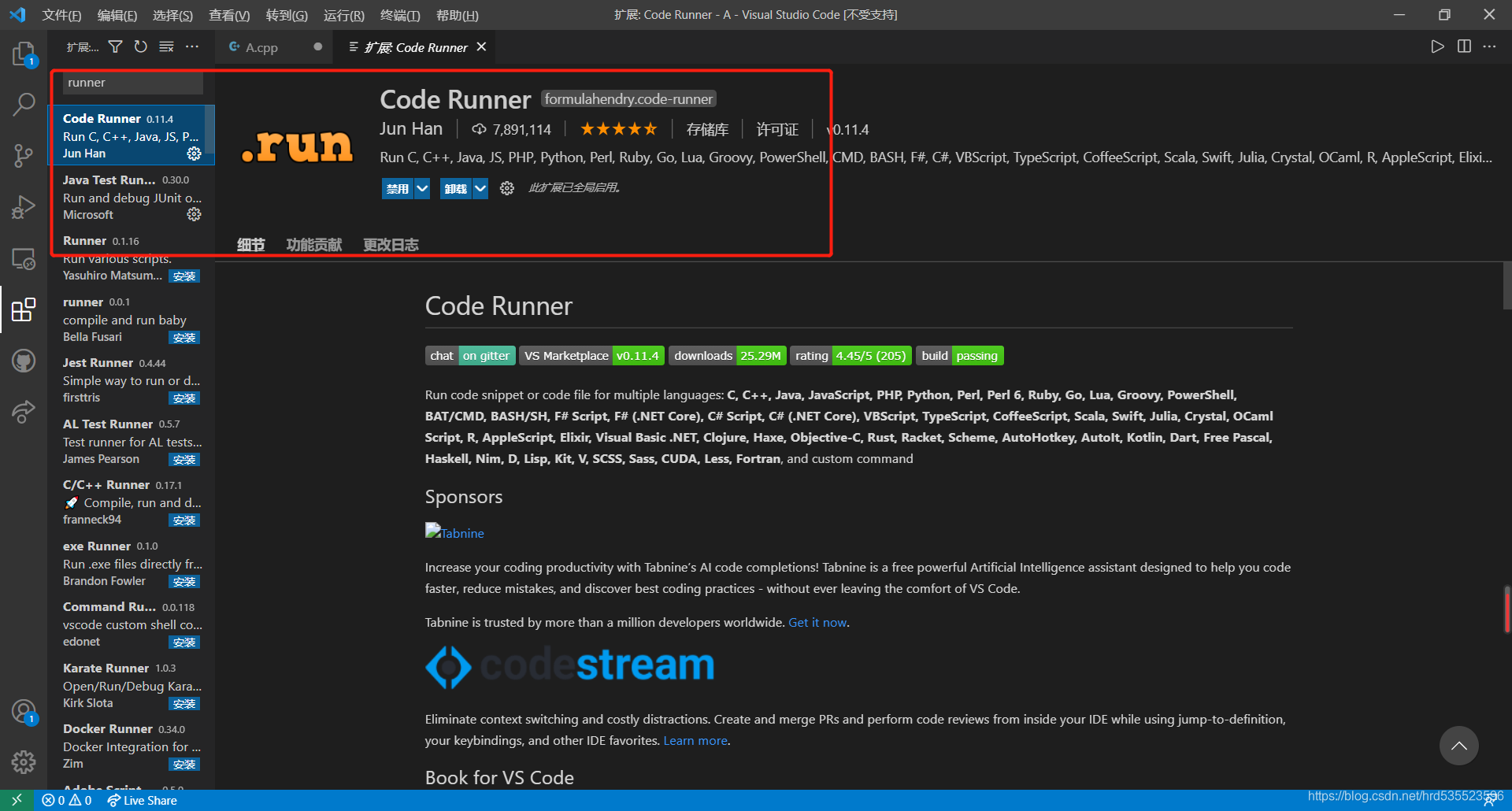Screen dimensions: 1512x811
Task: Open extensions view more actions menu
Action: tap(192, 47)
